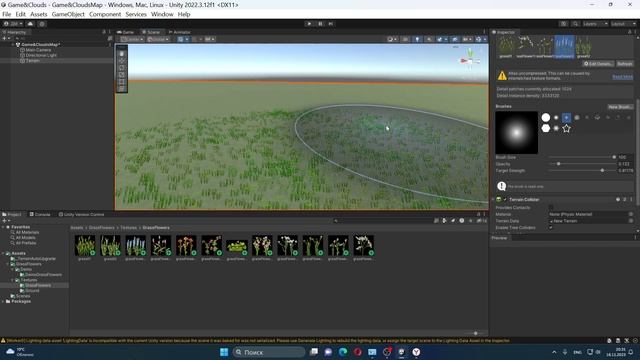The image size is (640, 360).
Task: Toggle Enable Tree Colliders checkbox
Action: click(551, 228)
